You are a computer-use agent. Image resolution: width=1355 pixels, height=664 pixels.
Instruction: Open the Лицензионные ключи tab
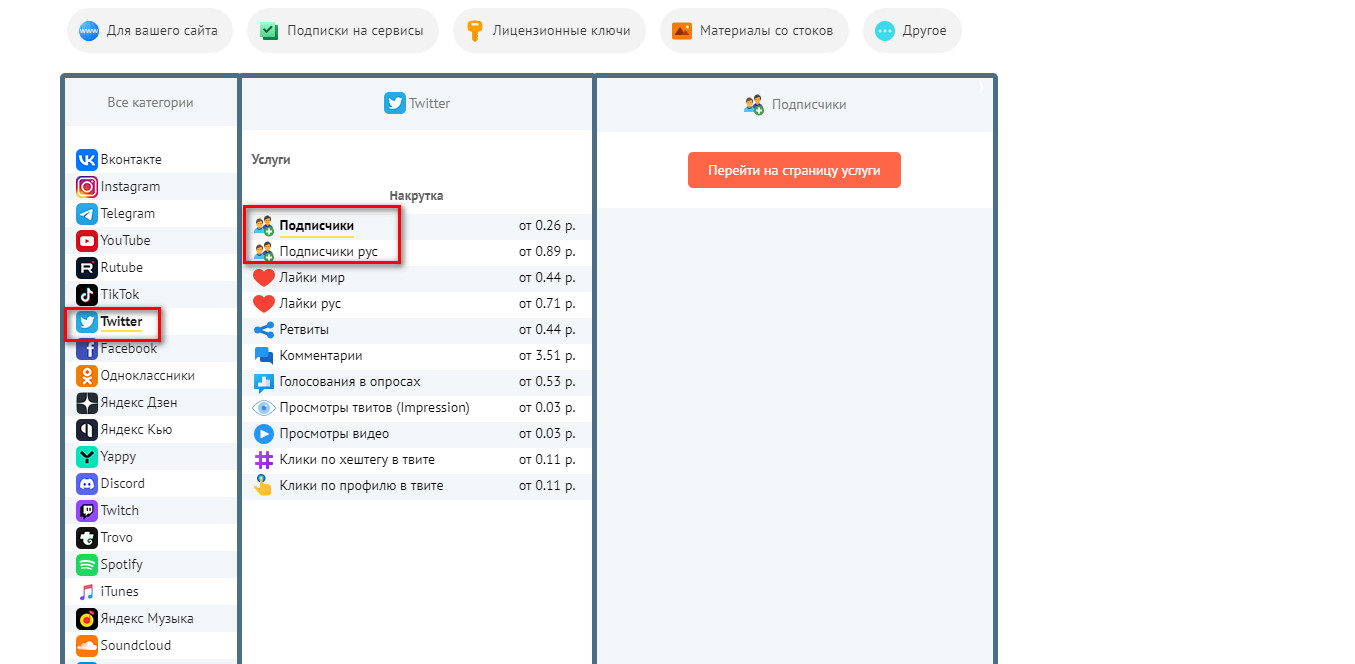[x=549, y=31]
